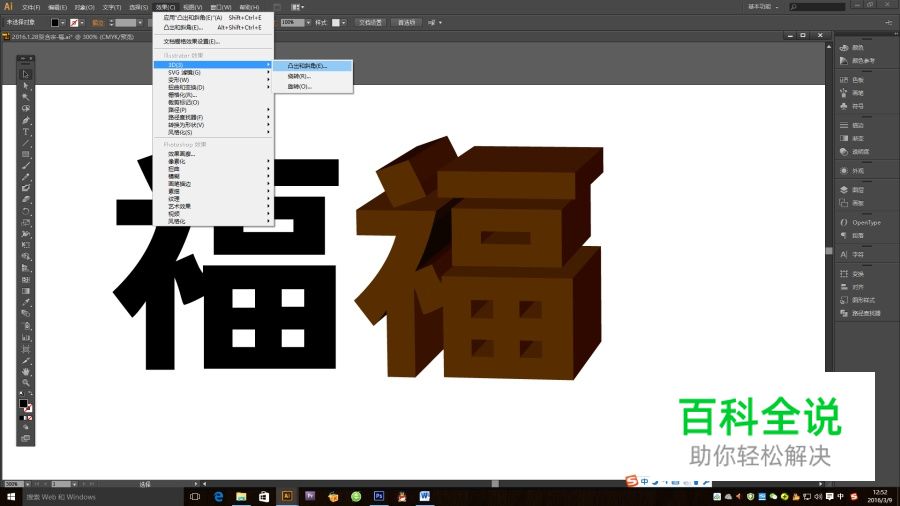
Task: Click the document tab 2016.1.28
Action: (70, 36)
